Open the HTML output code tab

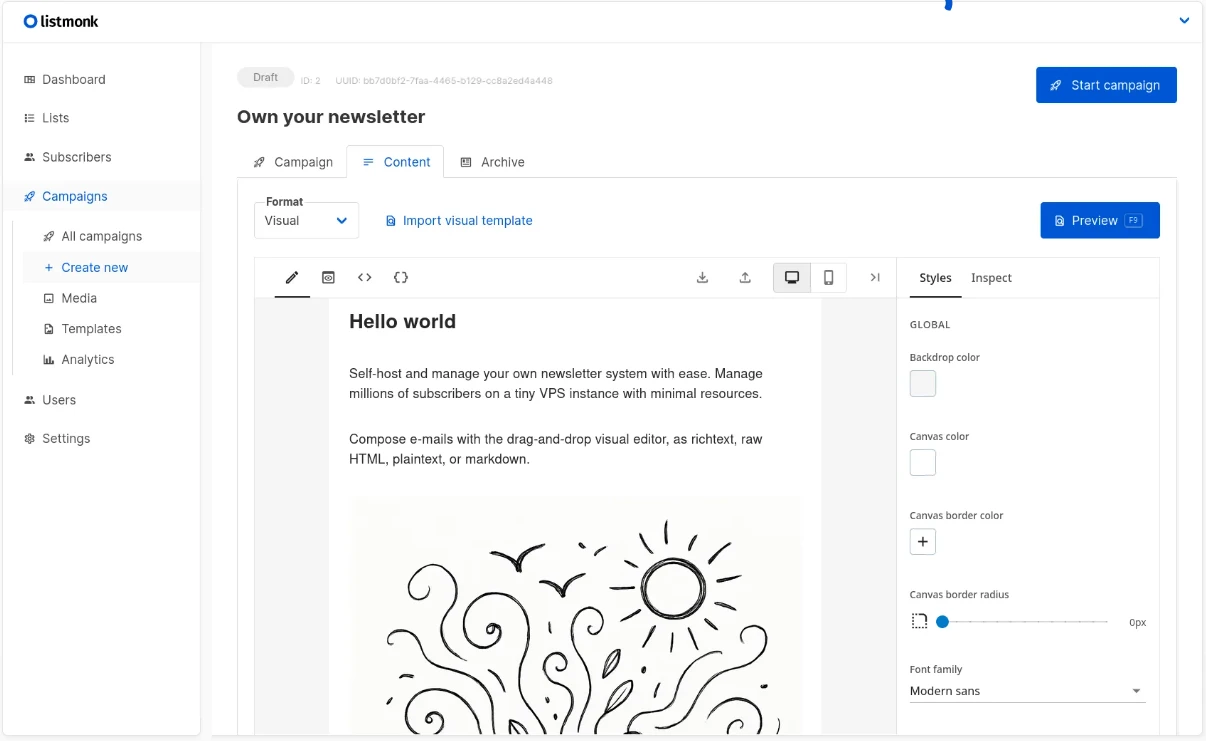click(x=364, y=278)
